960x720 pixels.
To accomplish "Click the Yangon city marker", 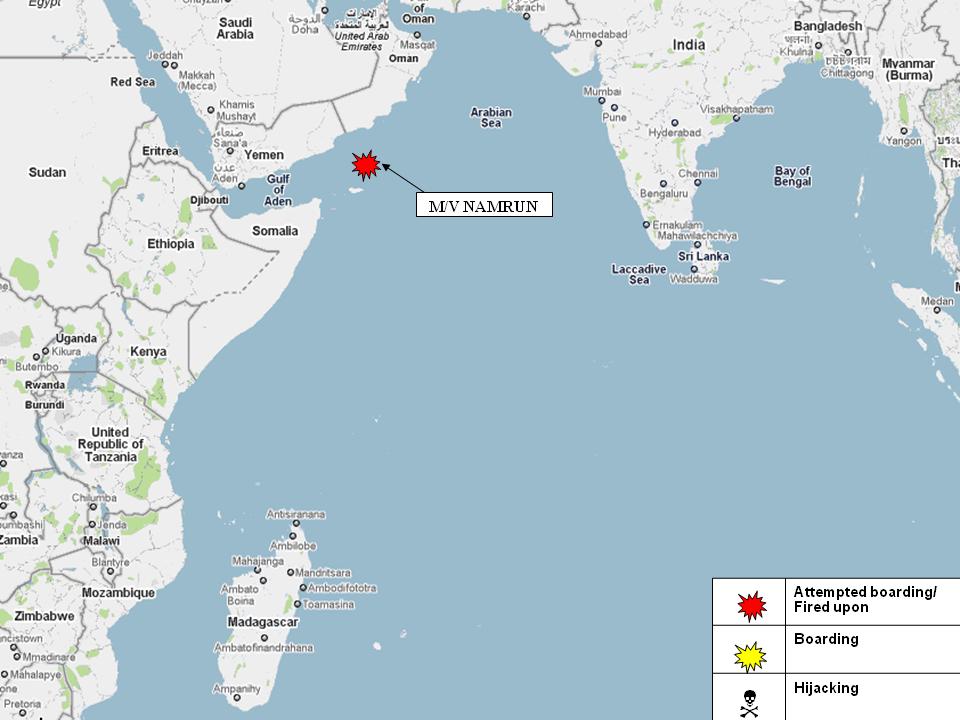I will (x=904, y=131).
